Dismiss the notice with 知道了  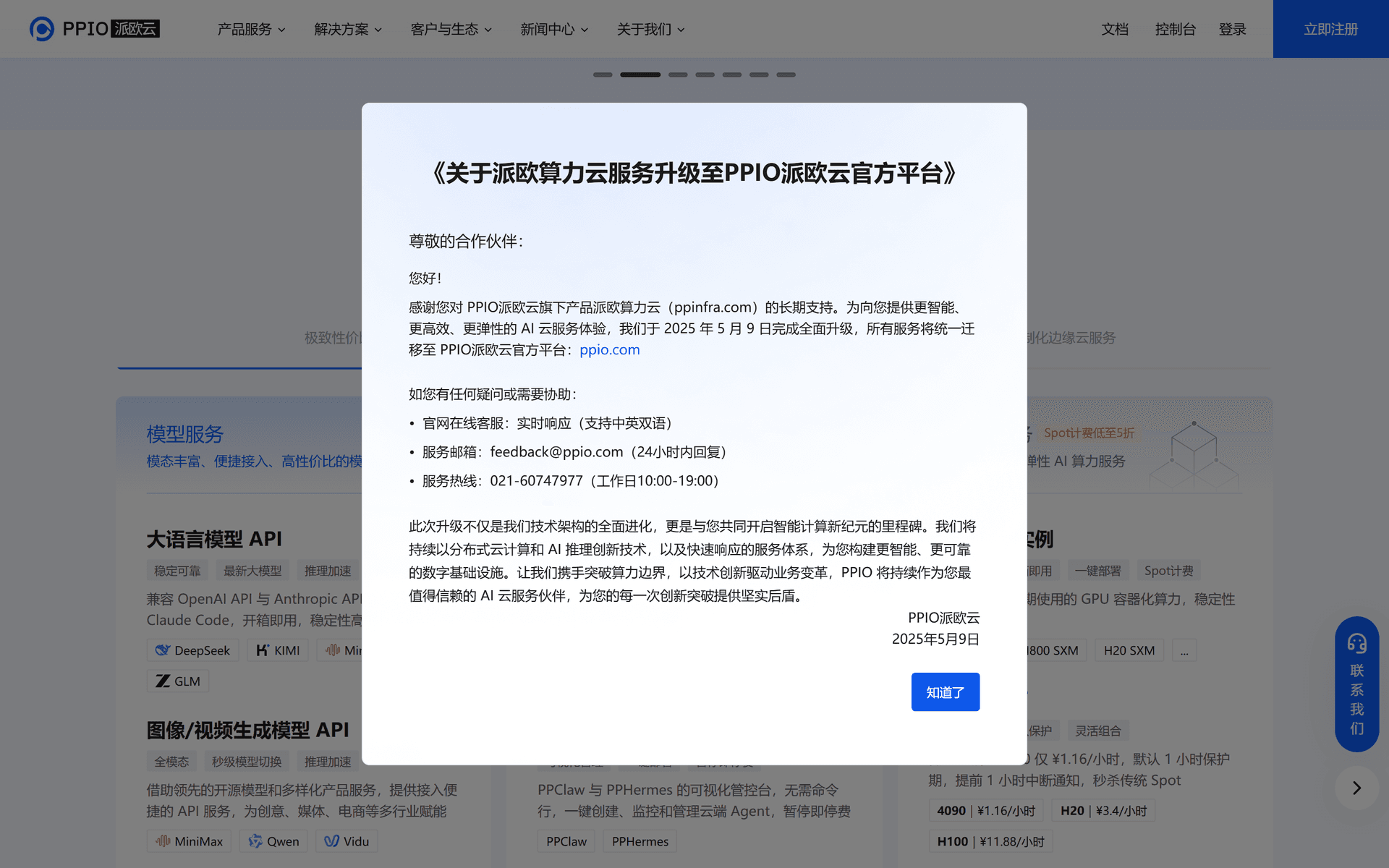[x=946, y=692]
